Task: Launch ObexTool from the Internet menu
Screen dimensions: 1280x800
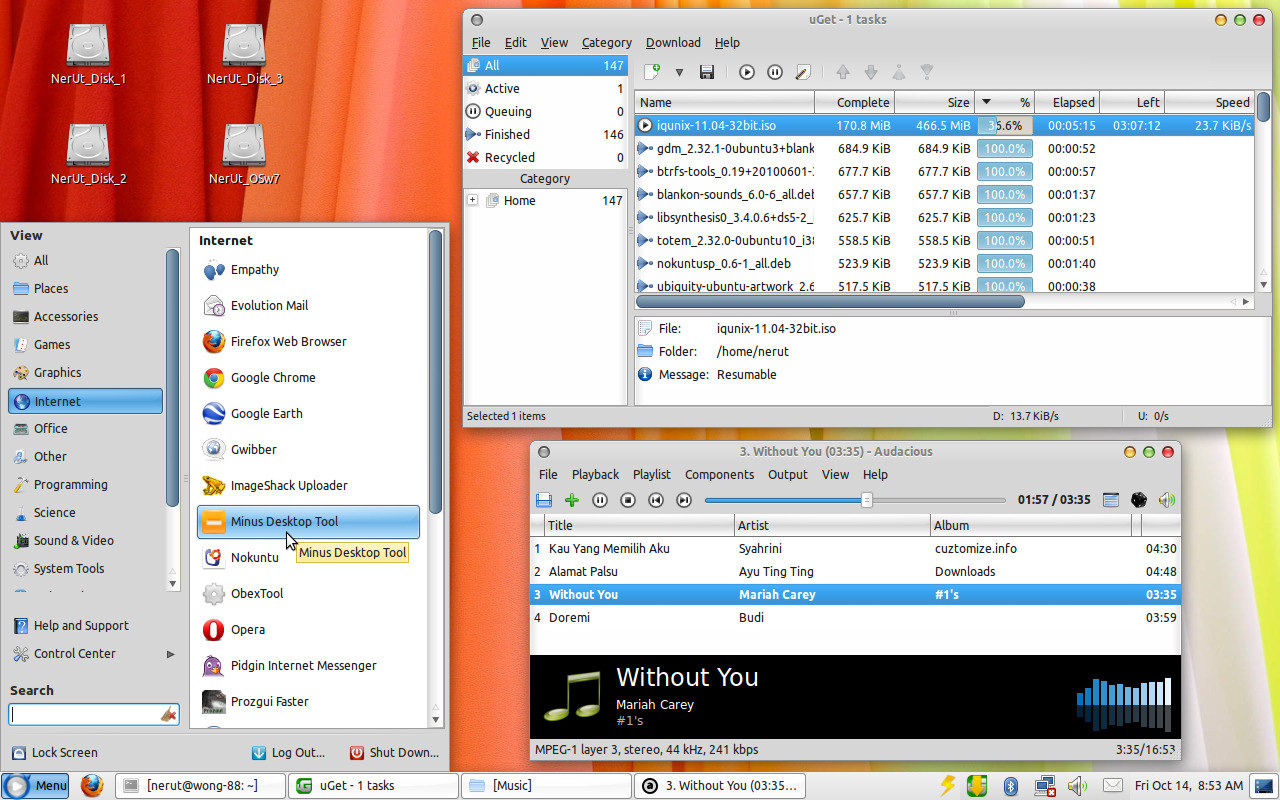Action: [308, 593]
